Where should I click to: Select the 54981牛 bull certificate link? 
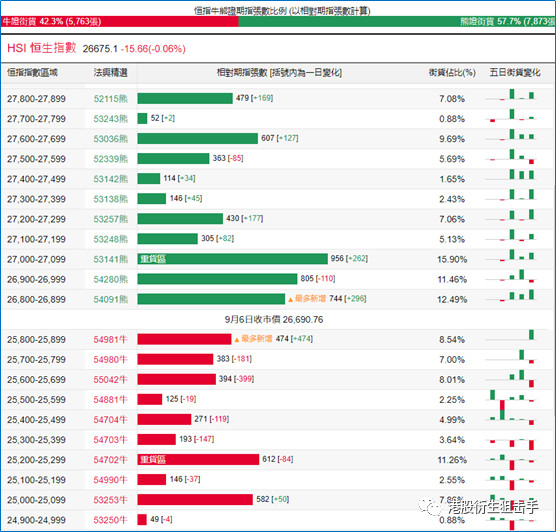click(110, 340)
